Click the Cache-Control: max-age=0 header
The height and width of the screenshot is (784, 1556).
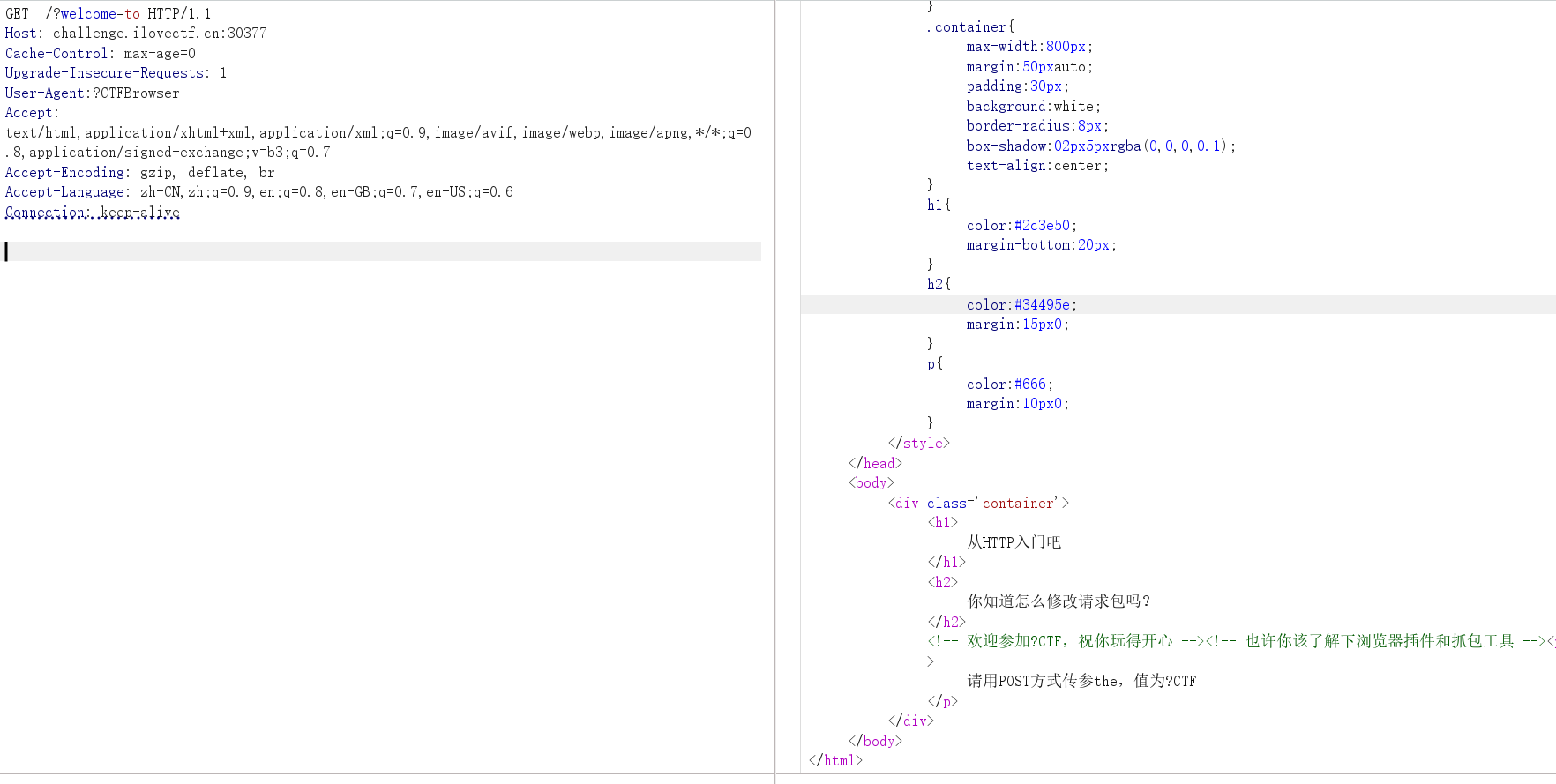pos(101,53)
